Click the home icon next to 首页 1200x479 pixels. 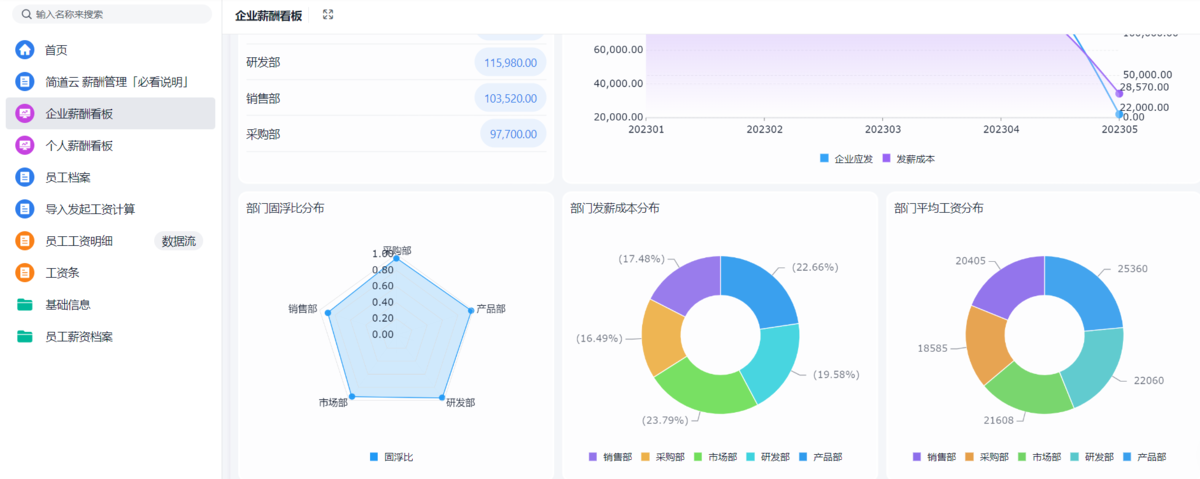pos(25,50)
